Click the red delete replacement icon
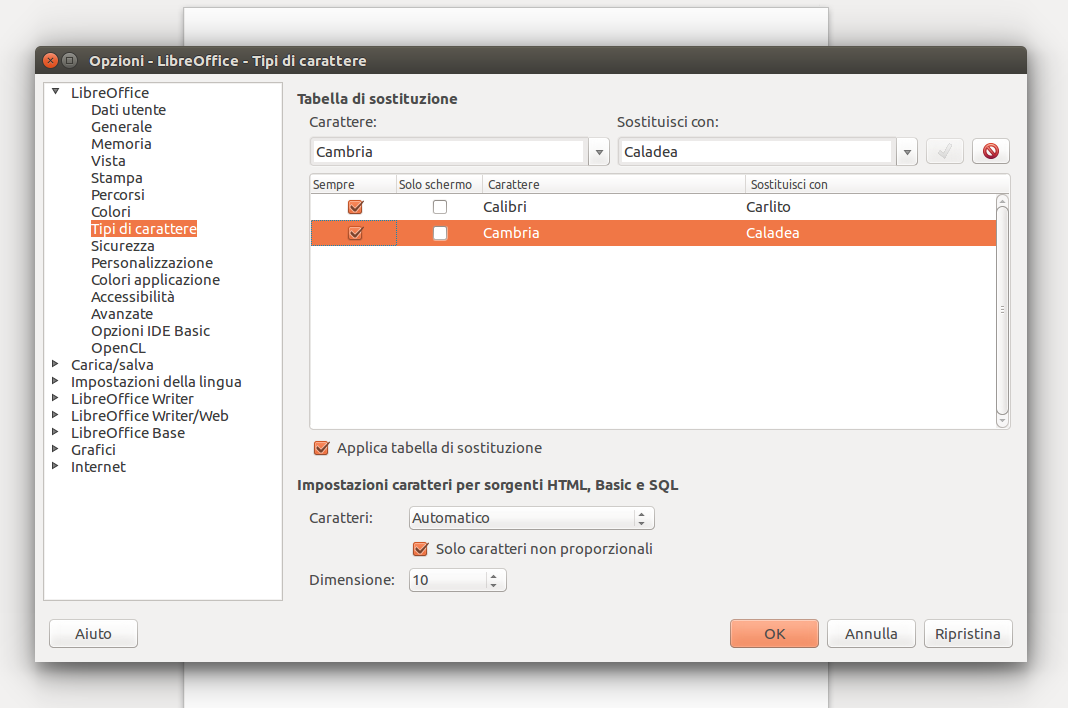The width and height of the screenshot is (1068, 708). pyautogui.click(x=990, y=151)
